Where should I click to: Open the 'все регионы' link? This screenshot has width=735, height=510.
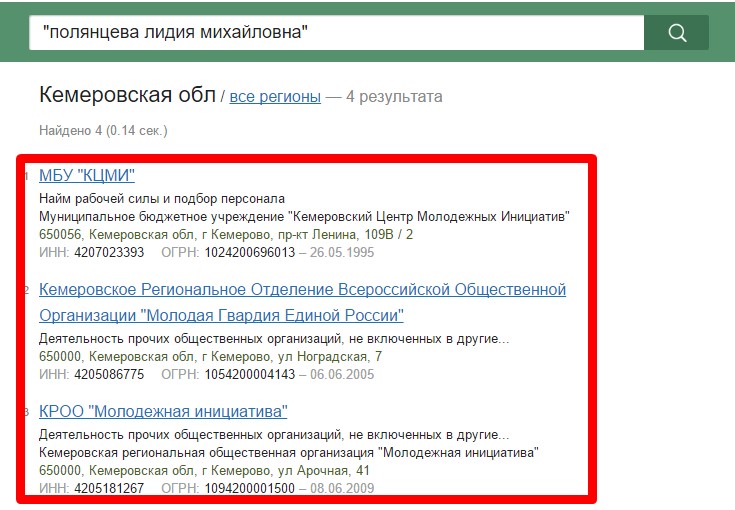coord(275,97)
